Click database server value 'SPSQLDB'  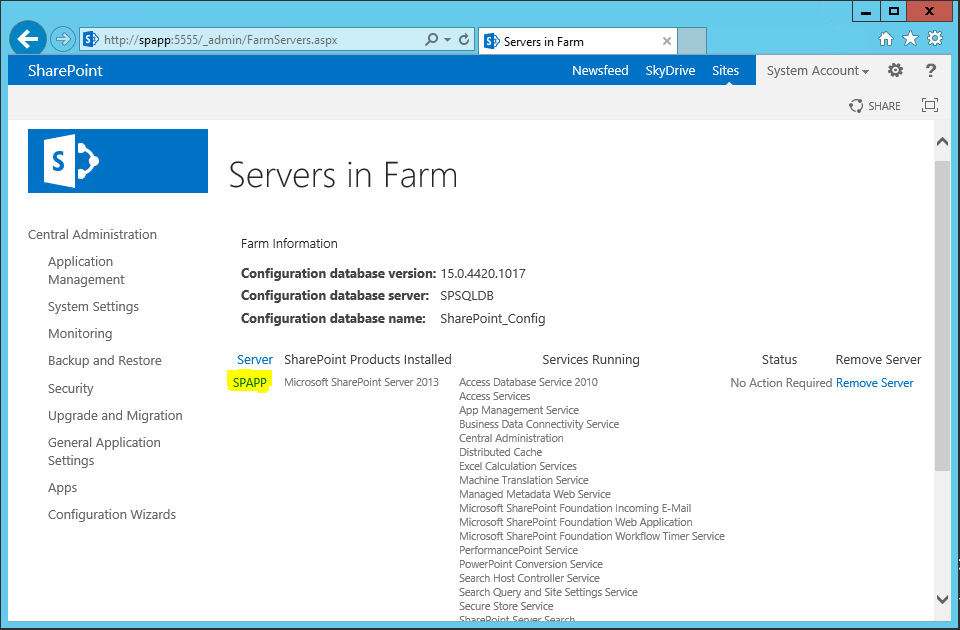[x=467, y=295]
